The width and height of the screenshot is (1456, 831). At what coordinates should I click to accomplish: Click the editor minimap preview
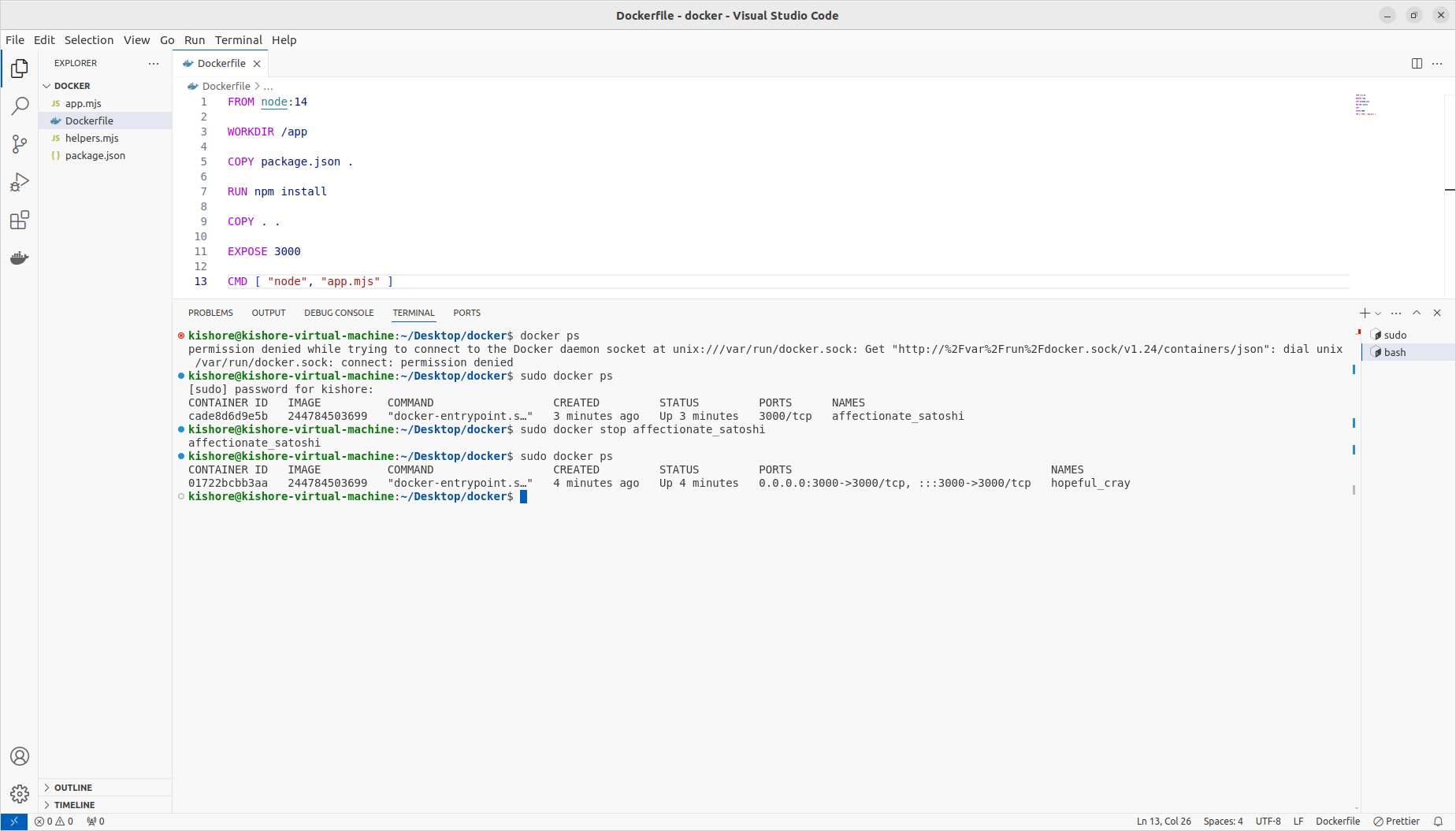[1365, 105]
